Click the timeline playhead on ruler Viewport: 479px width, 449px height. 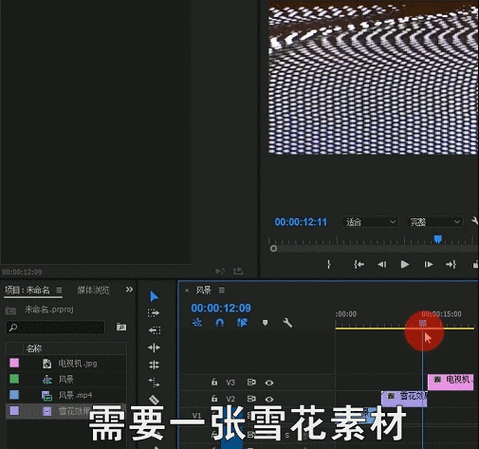[x=422, y=323]
